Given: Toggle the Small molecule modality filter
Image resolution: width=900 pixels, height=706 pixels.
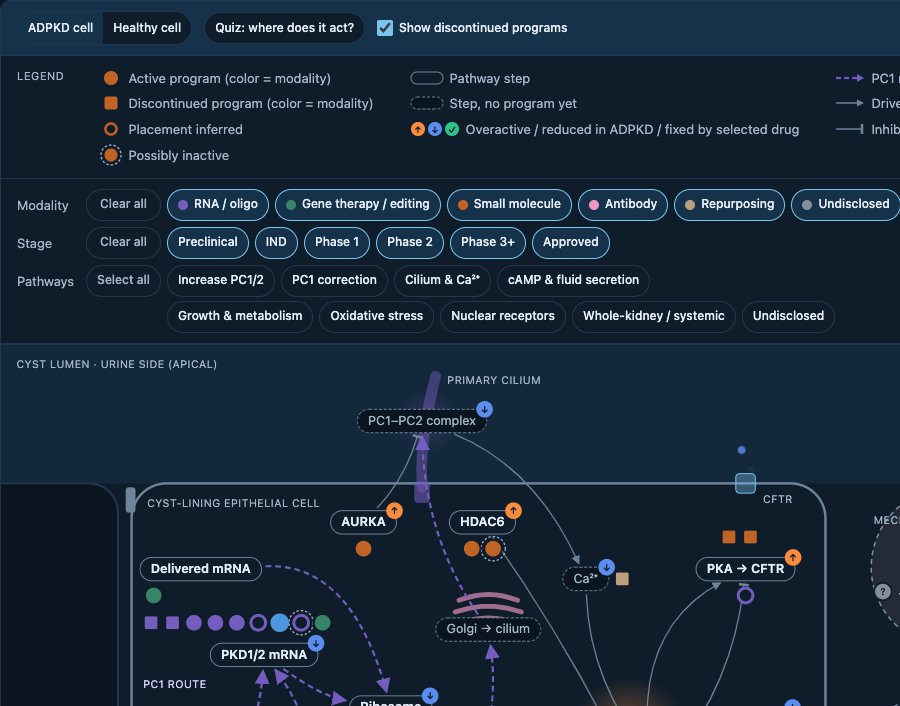Looking at the screenshot, I should pos(509,204).
